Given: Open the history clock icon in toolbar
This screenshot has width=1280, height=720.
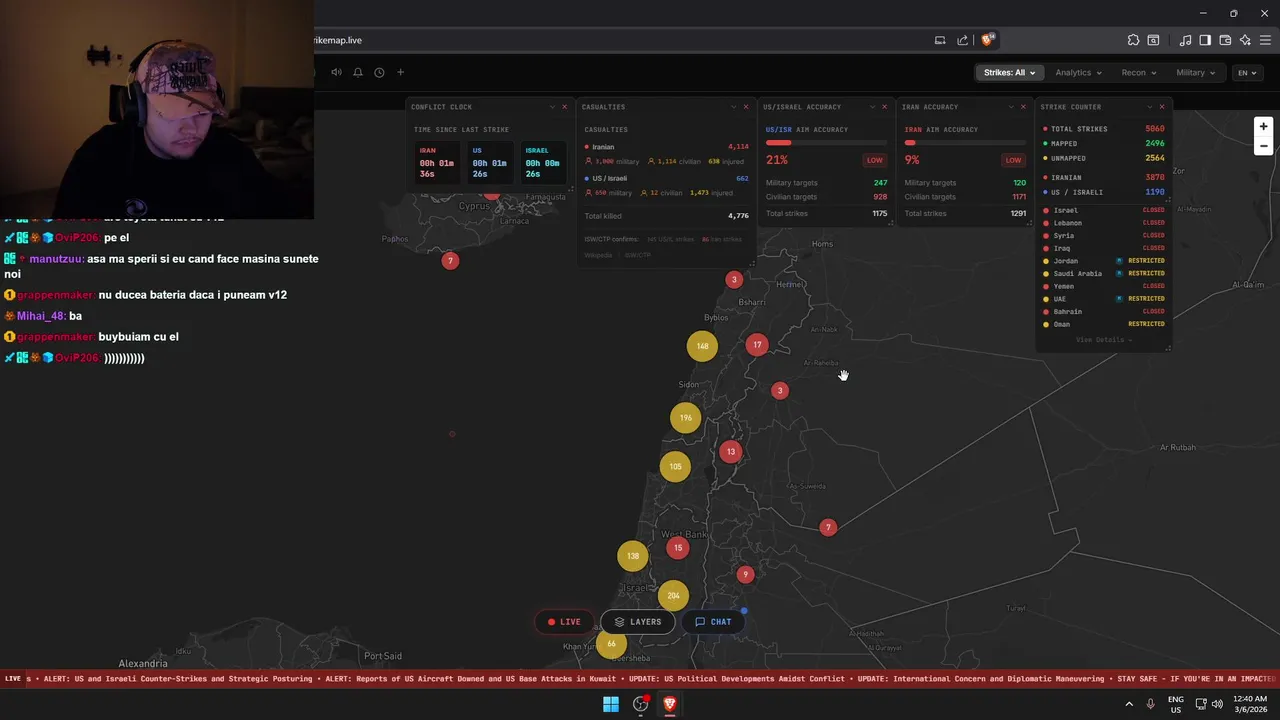Looking at the screenshot, I should (379, 72).
